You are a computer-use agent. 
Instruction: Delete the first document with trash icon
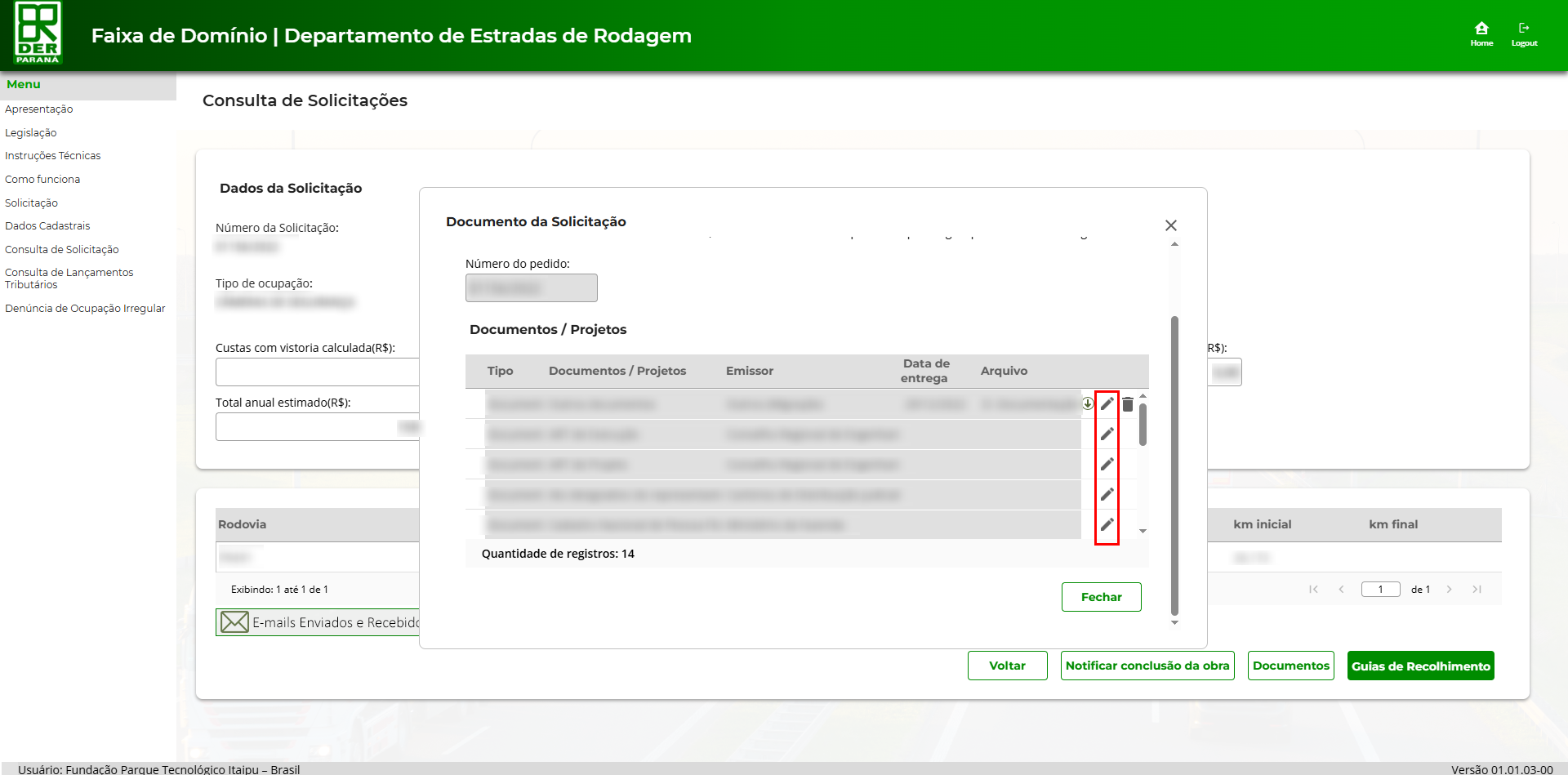coord(1128,404)
